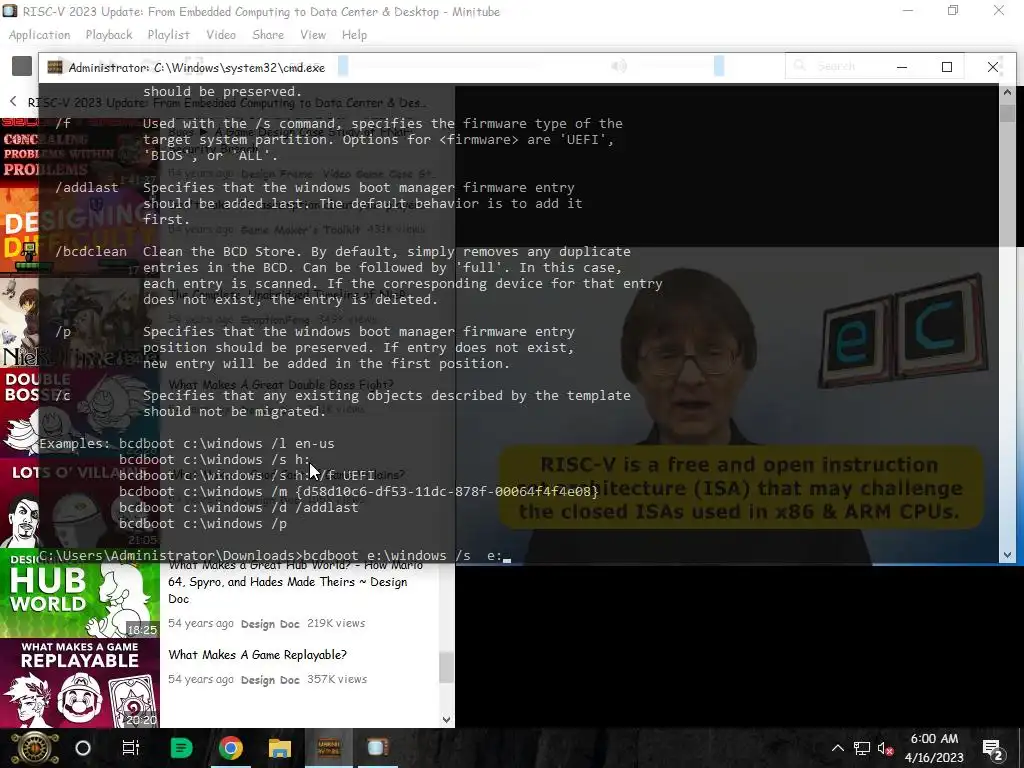The width and height of the screenshot is (1024, 768).
Task: Click the command prompt line 'bcdboot e:\windows /s e:'
Action: click(x=402, y=556)
